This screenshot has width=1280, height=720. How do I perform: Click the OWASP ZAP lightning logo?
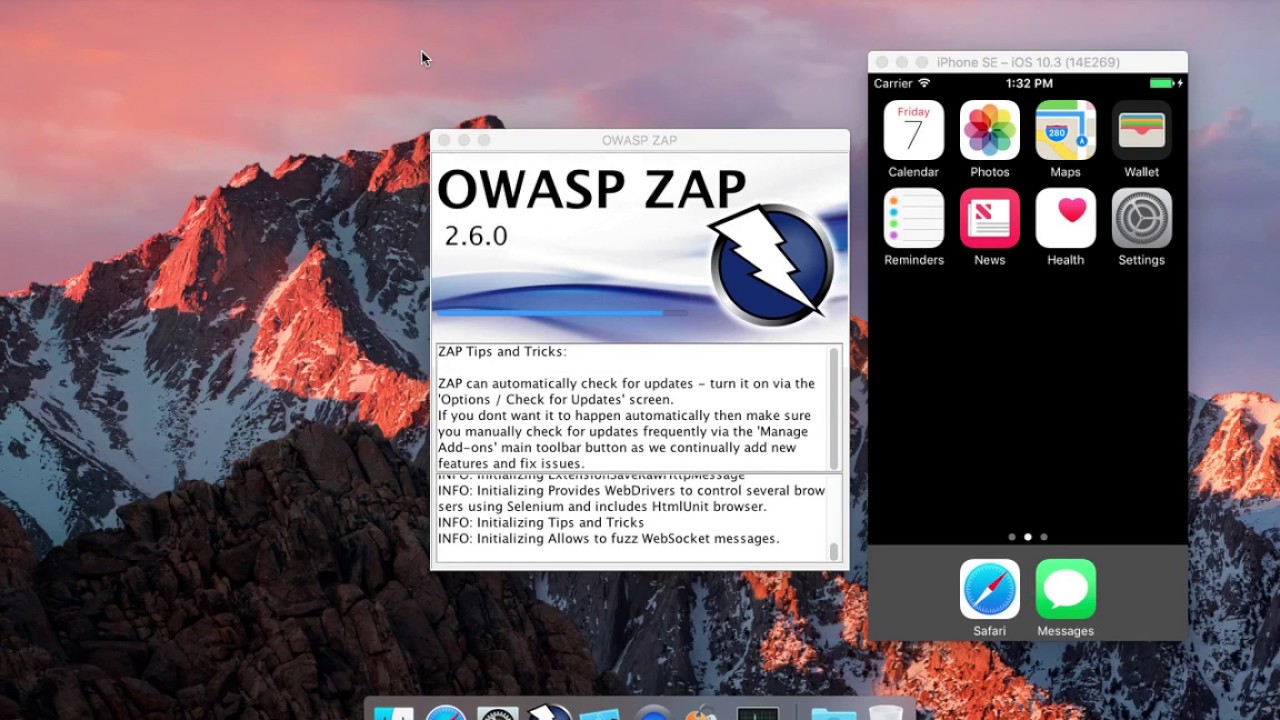[x=772, y=265]
